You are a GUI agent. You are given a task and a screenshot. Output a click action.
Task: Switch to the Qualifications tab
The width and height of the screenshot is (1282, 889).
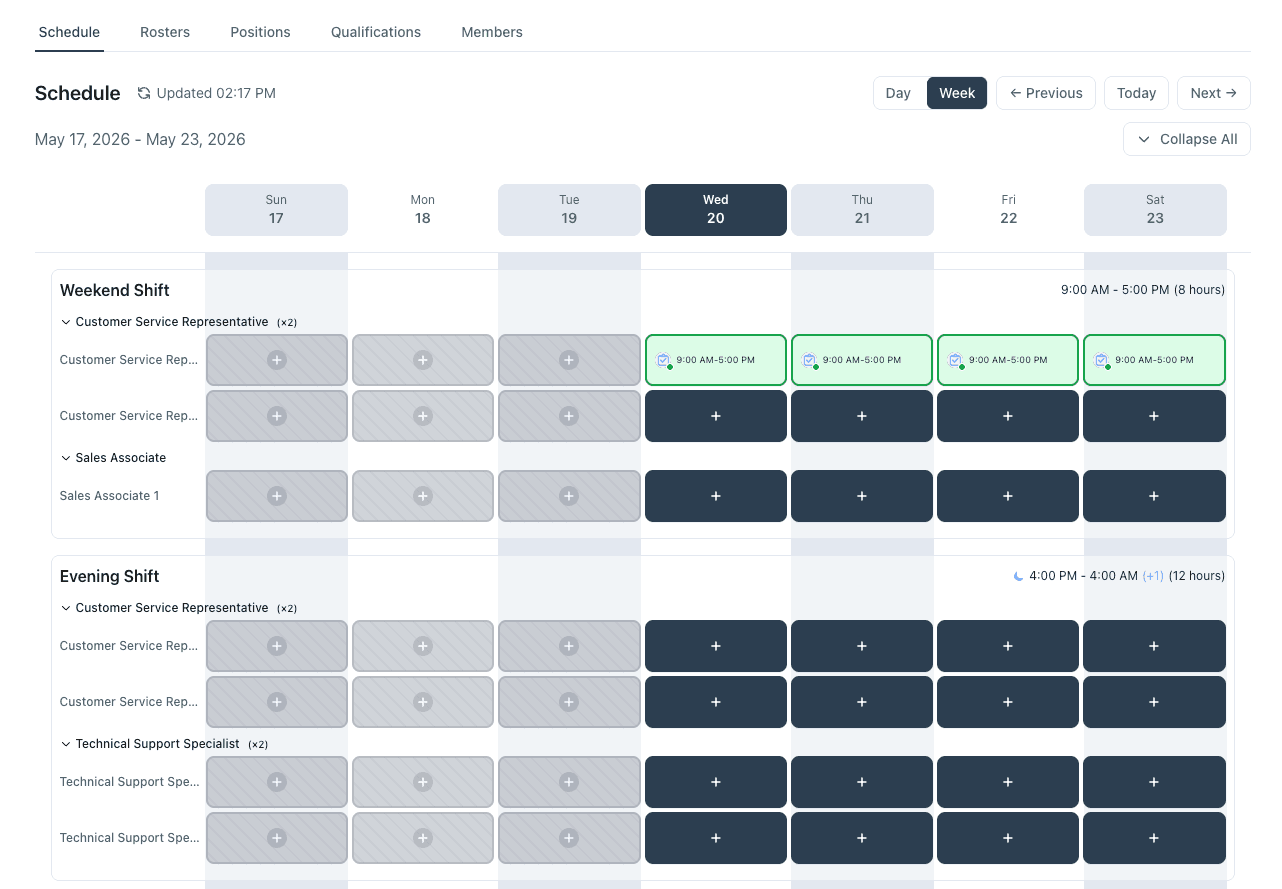[x=376, y=32]
